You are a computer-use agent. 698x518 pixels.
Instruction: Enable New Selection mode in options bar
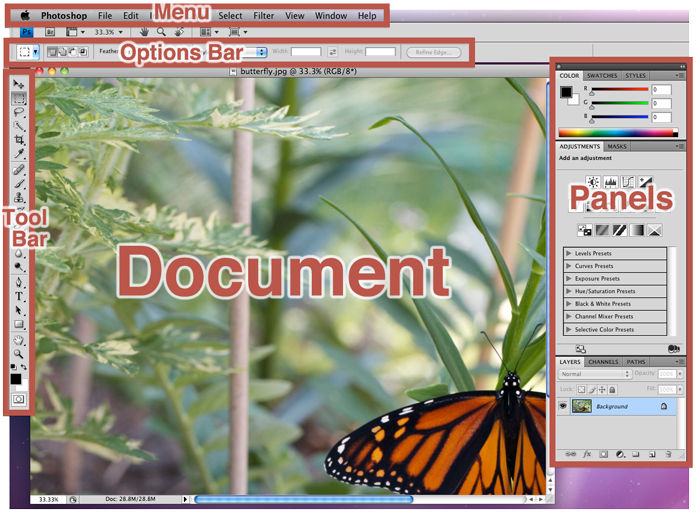52,52
